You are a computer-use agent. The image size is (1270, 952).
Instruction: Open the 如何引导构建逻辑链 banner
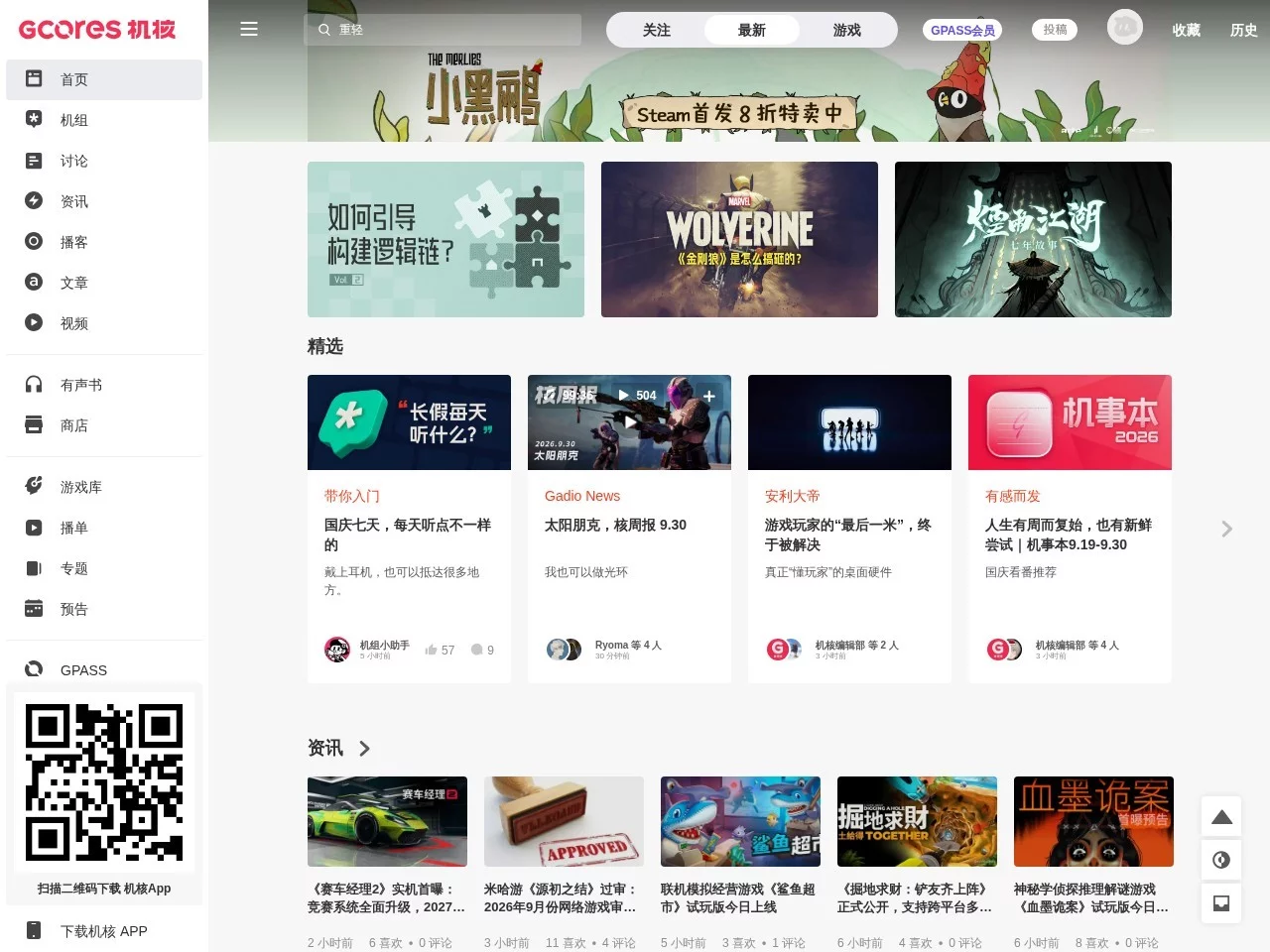tap(445, 239)
